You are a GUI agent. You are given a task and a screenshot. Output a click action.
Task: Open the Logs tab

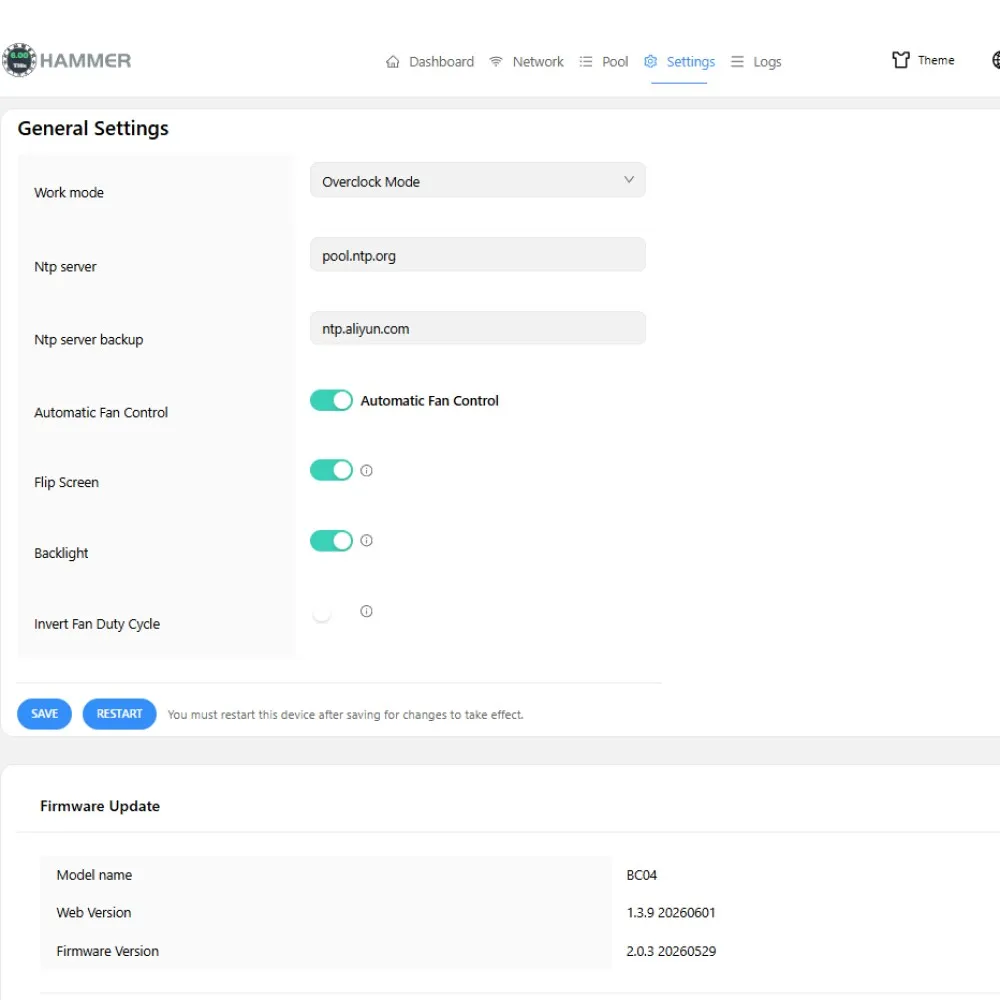(756, 62)
